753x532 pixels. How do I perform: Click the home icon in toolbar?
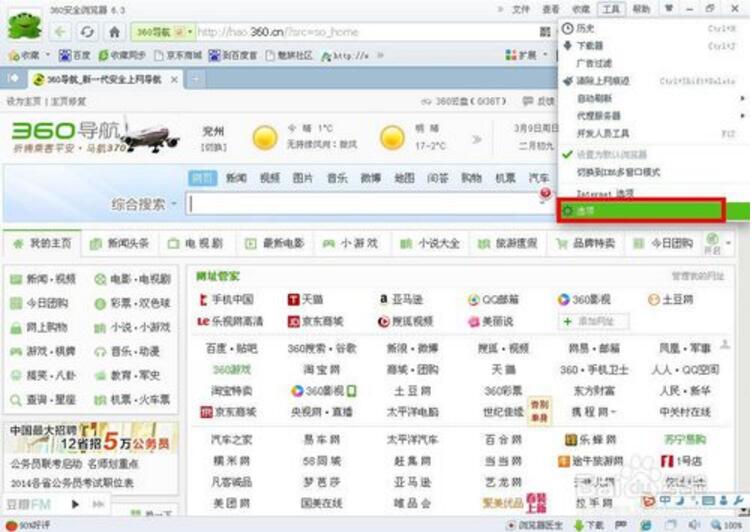[114, 32]
